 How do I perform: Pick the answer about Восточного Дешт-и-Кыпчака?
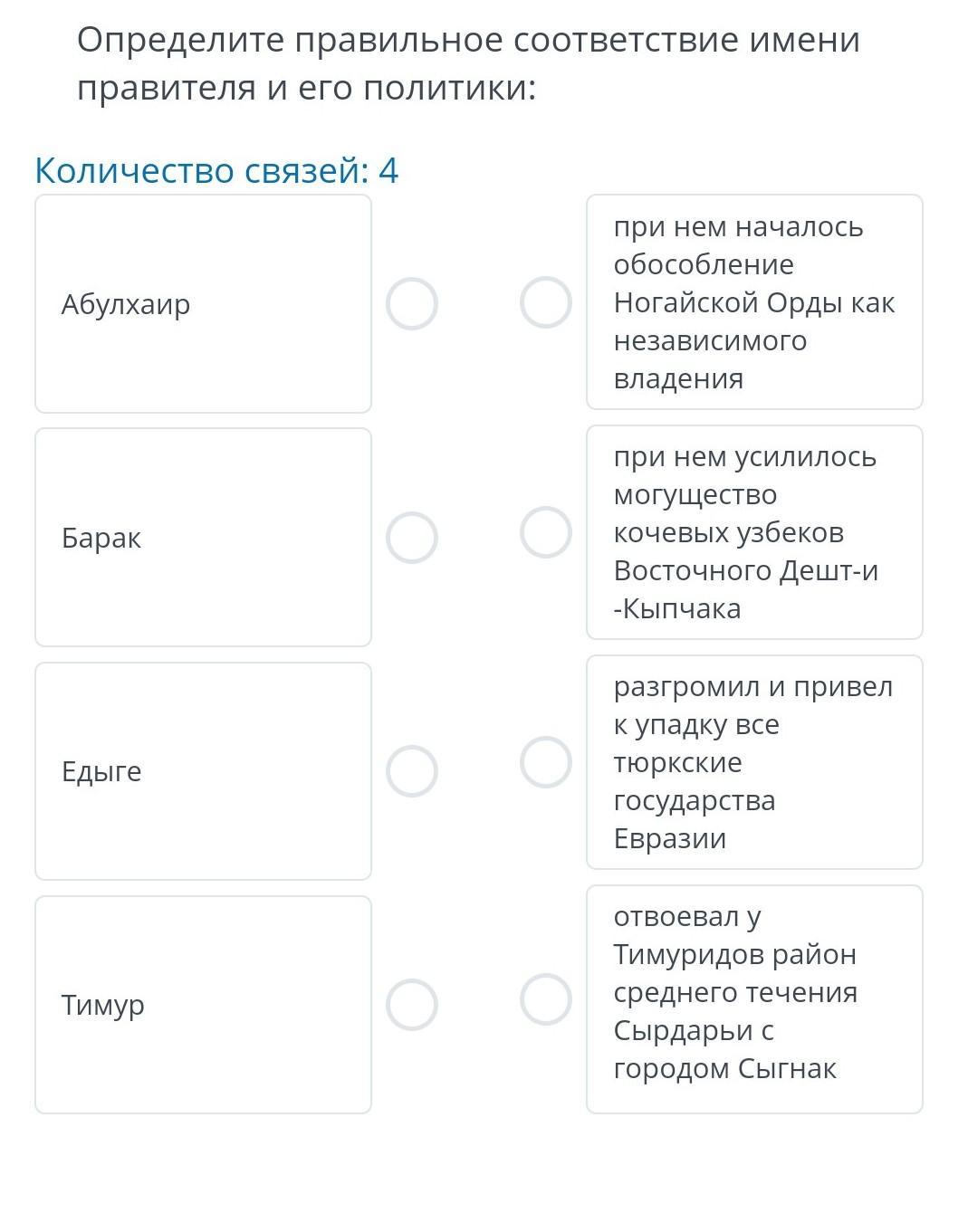[x=754, y=532]
